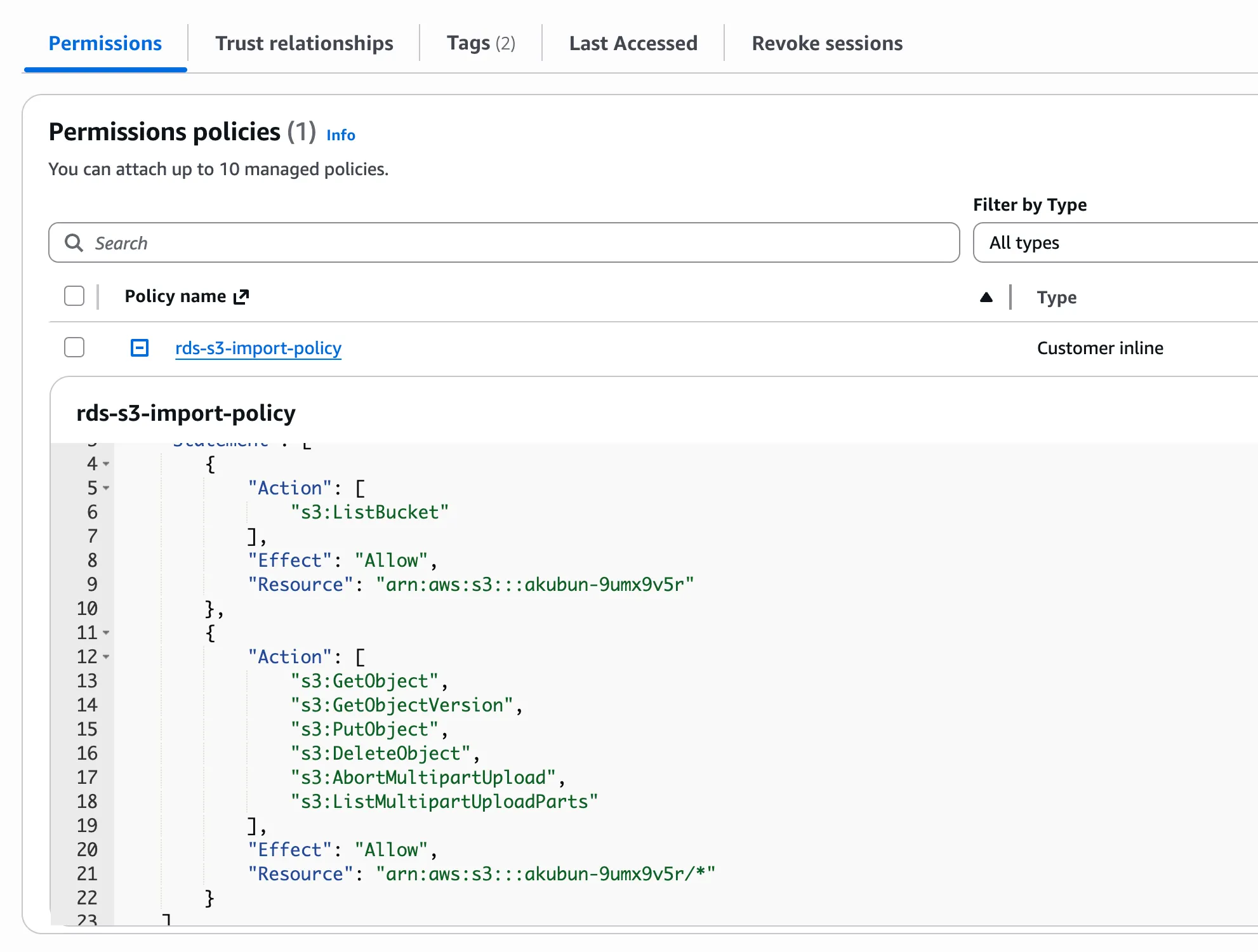Select the rds-s3-import-policy row checkbox
This screenshot has height=952, width=1258.
pyautogui.click(x=74, y=348)
